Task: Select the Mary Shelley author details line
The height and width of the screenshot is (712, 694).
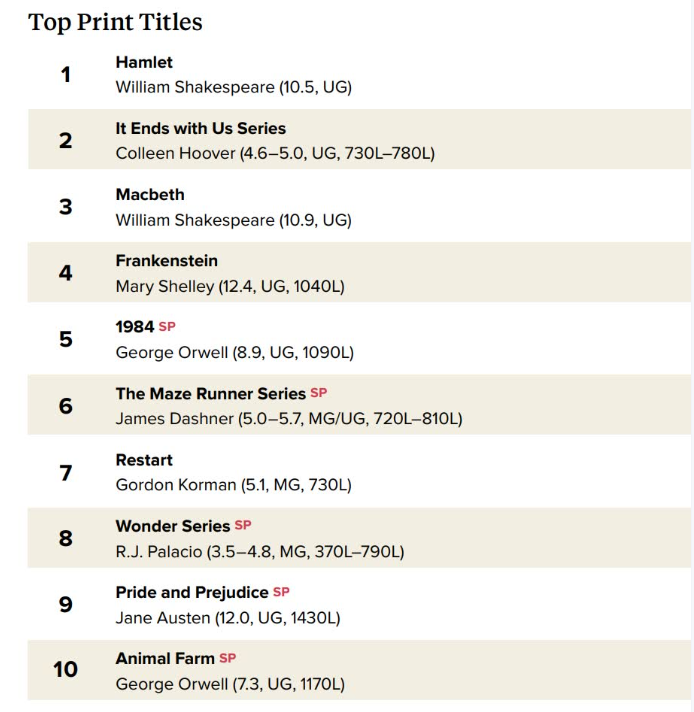Action: [230, 287]
